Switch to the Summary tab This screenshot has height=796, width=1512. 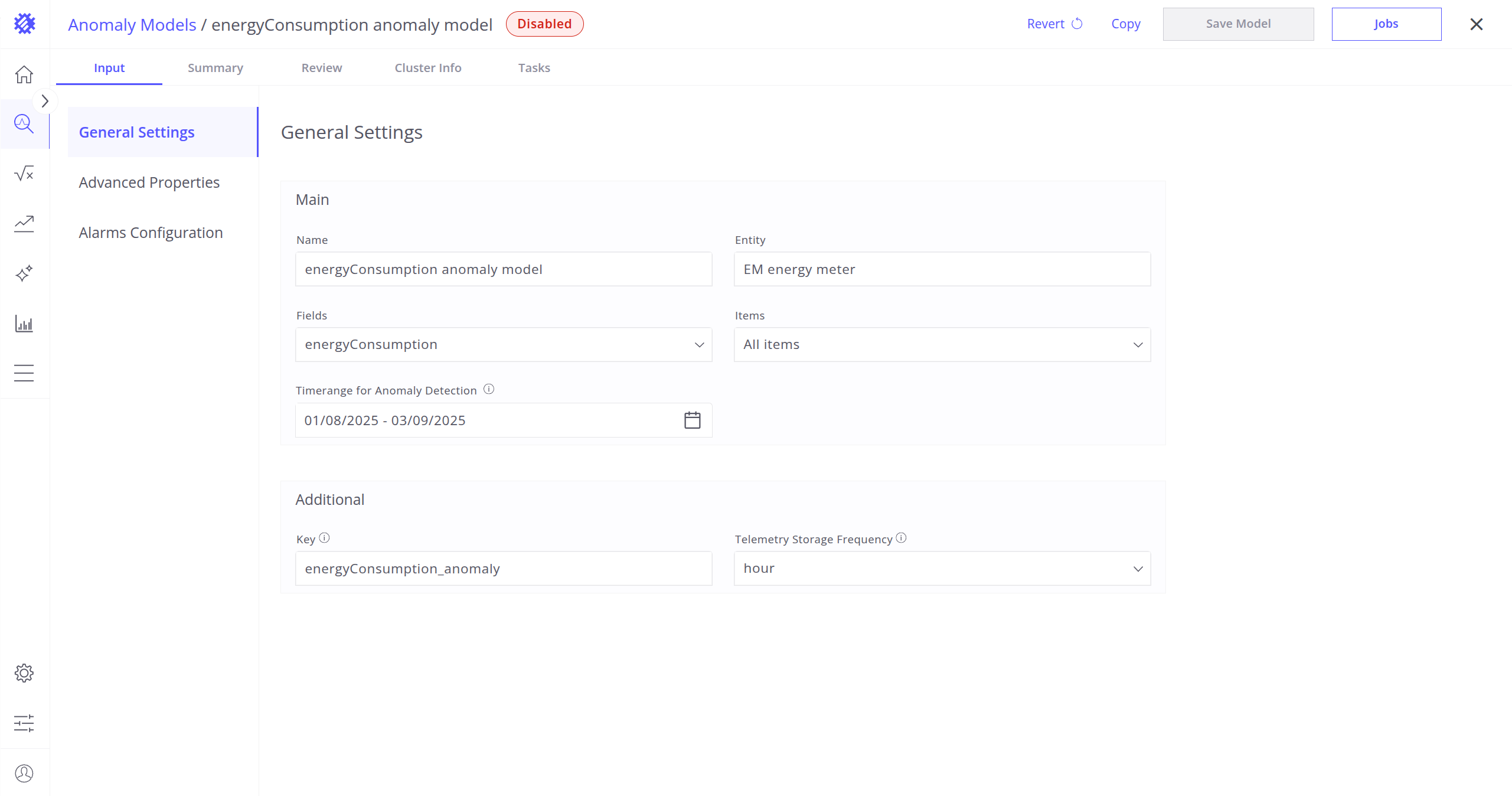tap(215, 68)
